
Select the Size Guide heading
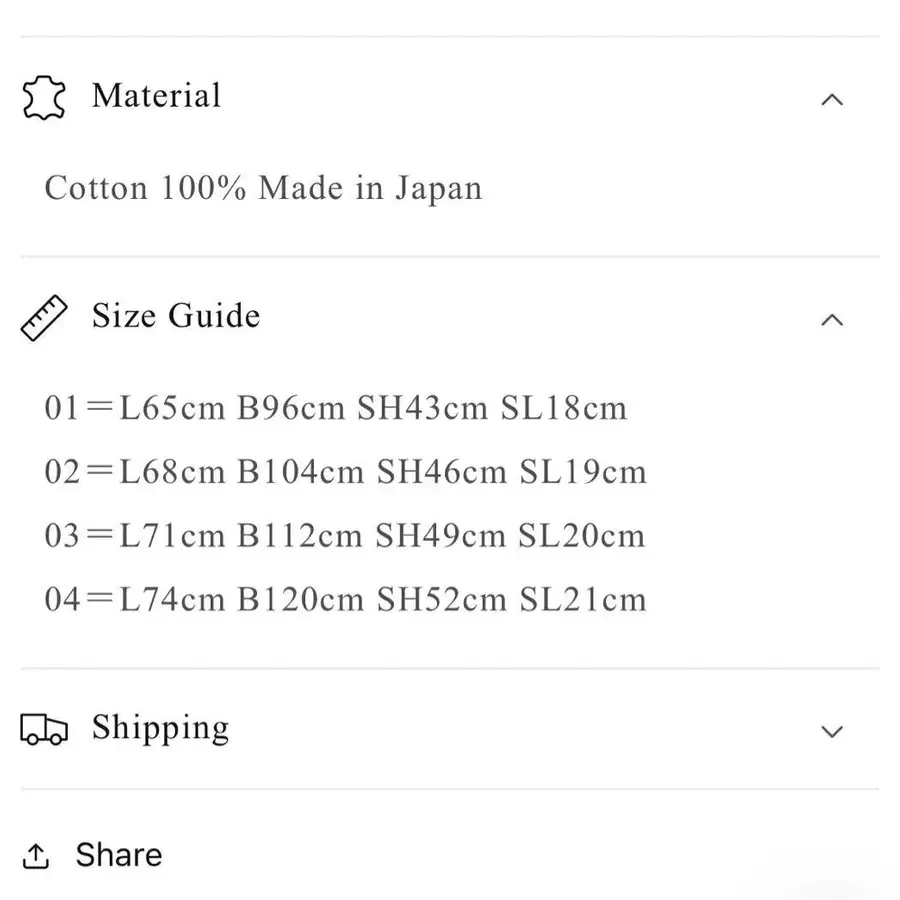point(176,315)
